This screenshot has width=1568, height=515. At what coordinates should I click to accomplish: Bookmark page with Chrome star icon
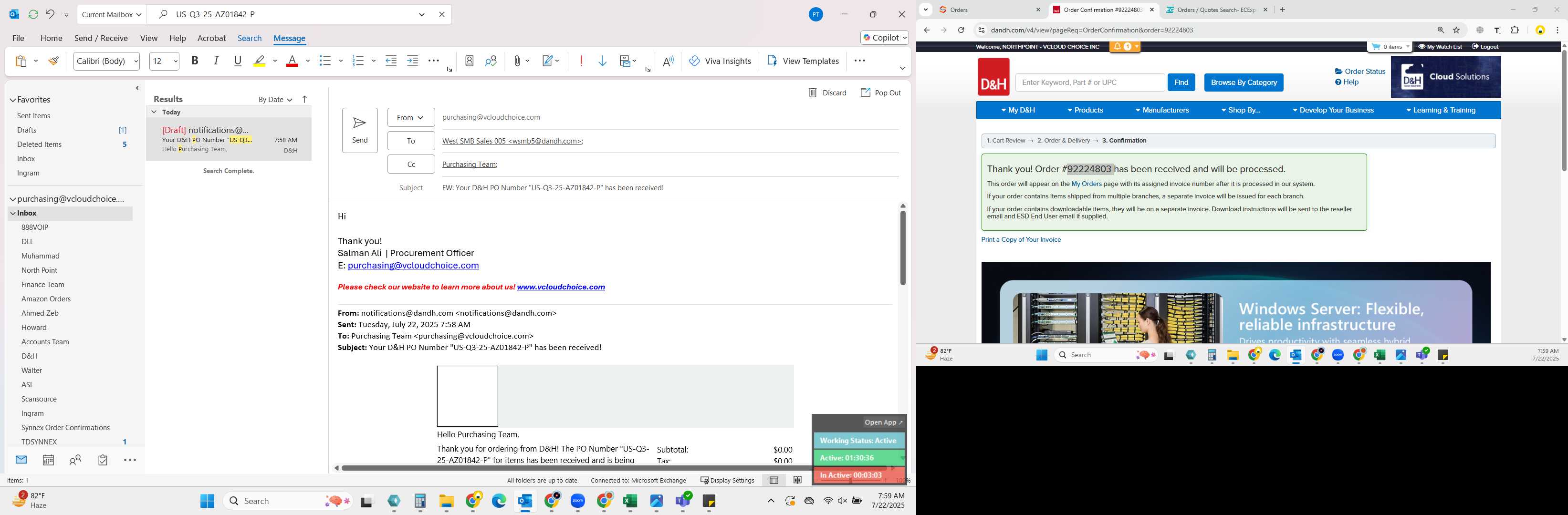click(1457, 30)
